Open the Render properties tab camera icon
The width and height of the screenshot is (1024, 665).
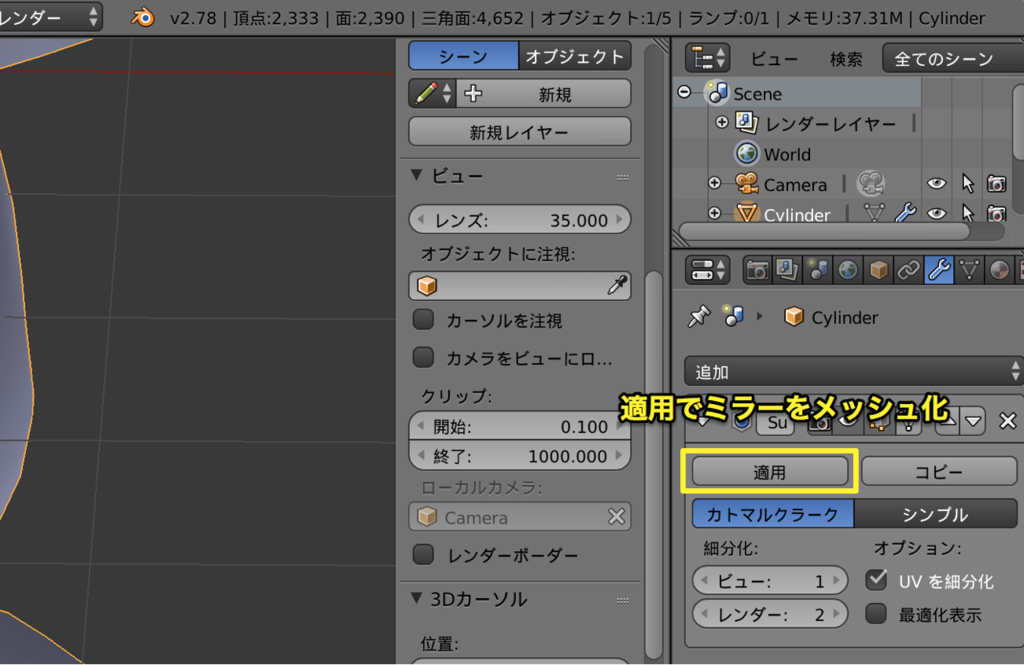click(x=757, y=270)
